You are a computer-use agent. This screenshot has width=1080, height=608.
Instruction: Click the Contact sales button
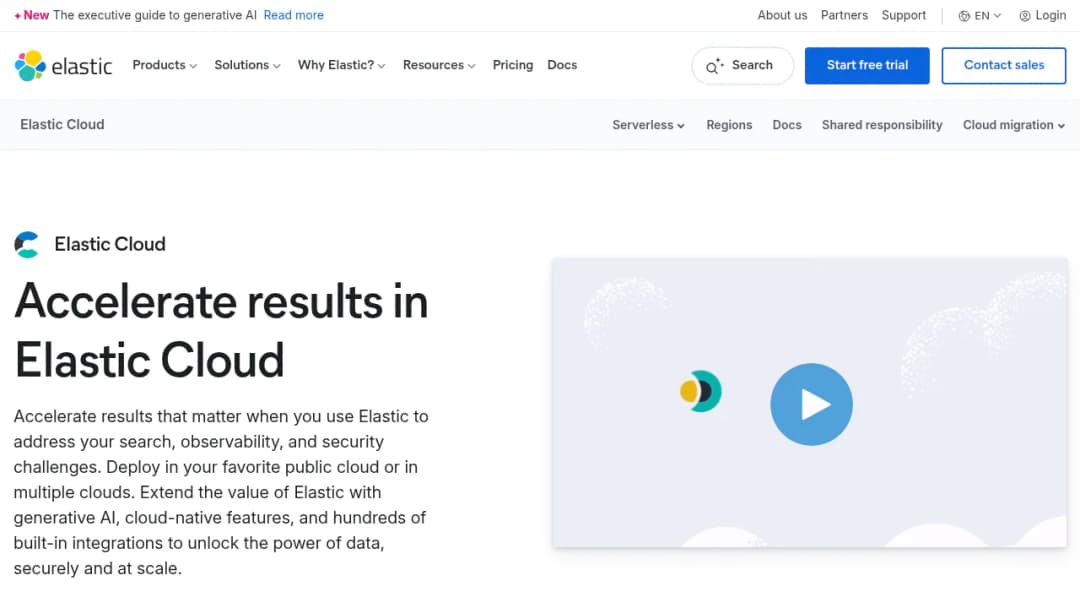coord(1004,65)
